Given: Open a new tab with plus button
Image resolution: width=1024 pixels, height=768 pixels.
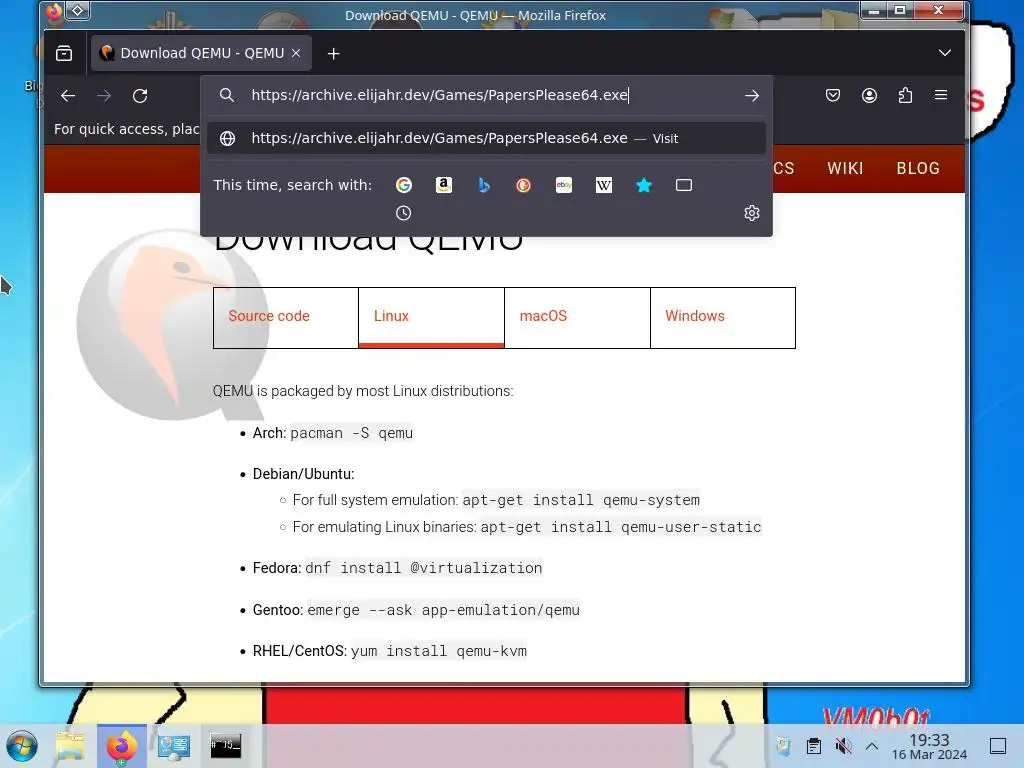Looking at the screenshot, I should [x=334, y=54].
